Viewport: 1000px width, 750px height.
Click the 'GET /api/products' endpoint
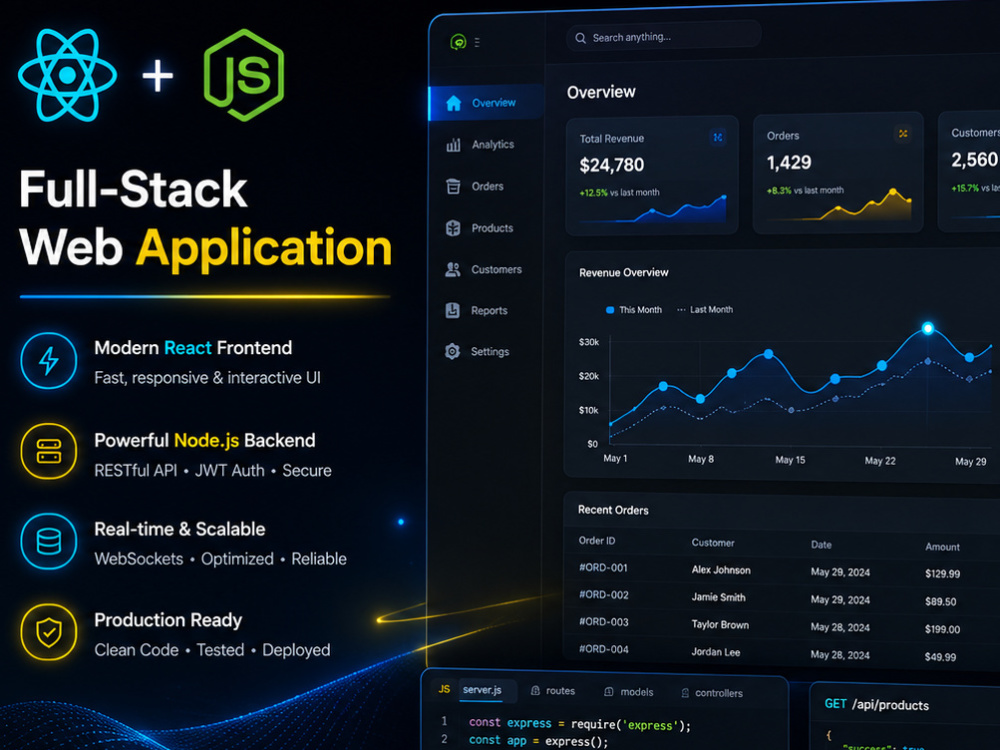pos(877,705)
